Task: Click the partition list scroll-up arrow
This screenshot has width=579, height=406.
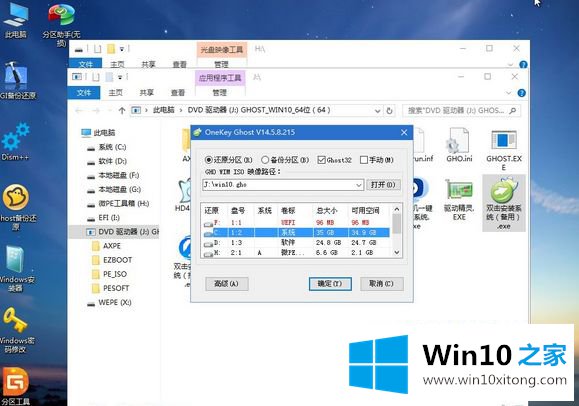Action: [397, 209]
